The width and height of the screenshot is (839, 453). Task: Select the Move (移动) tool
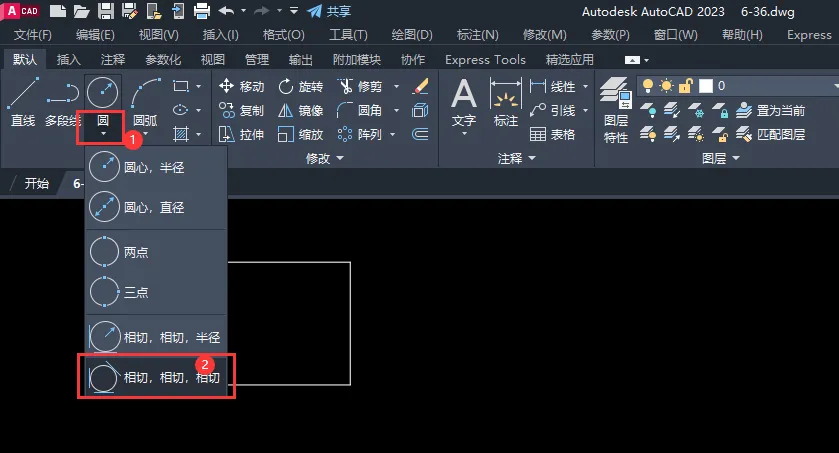241,86
